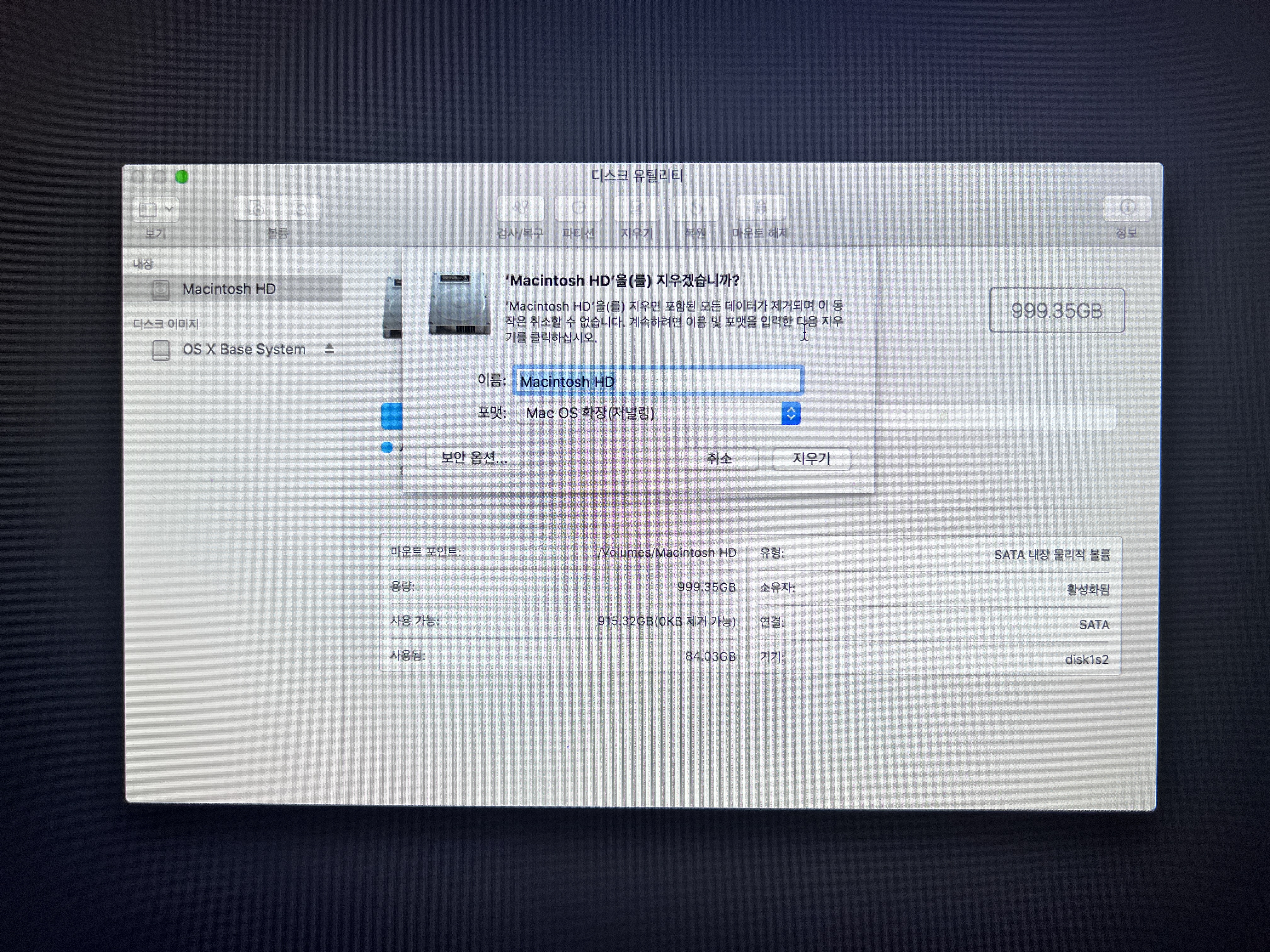Click the add volume toolbar icon
The image size is (1270, 952).
[x=256, y=208]
